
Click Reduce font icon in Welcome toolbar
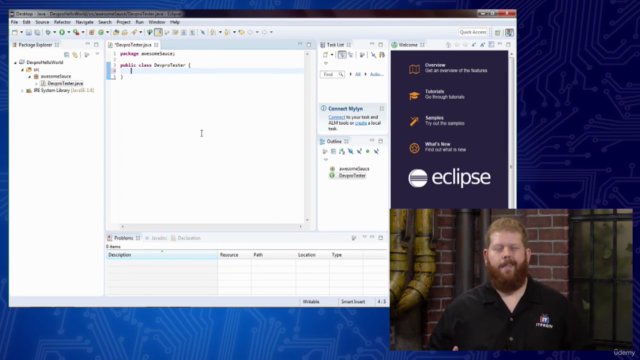point(473,44)
